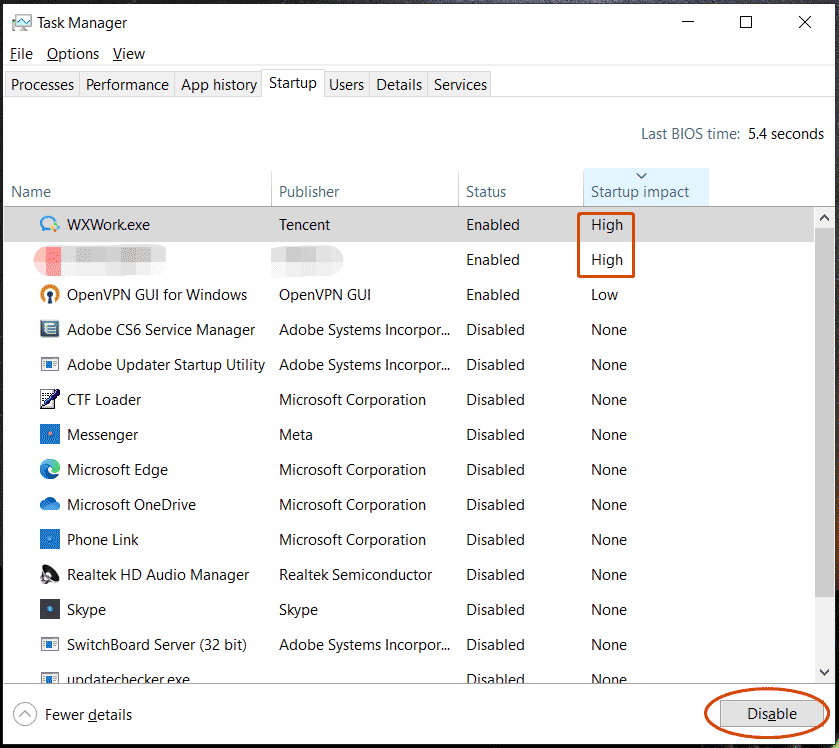
Task: Click Disabled status of CTF Loader row
Action: 495,400
